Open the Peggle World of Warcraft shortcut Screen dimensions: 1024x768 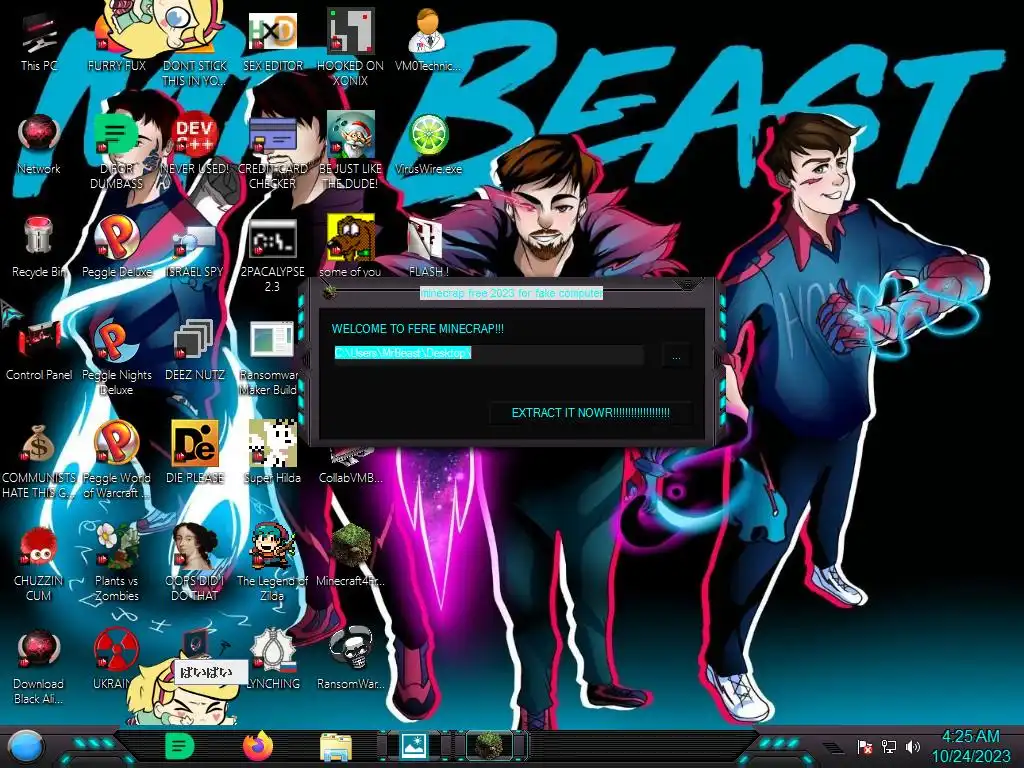(116, 460)
